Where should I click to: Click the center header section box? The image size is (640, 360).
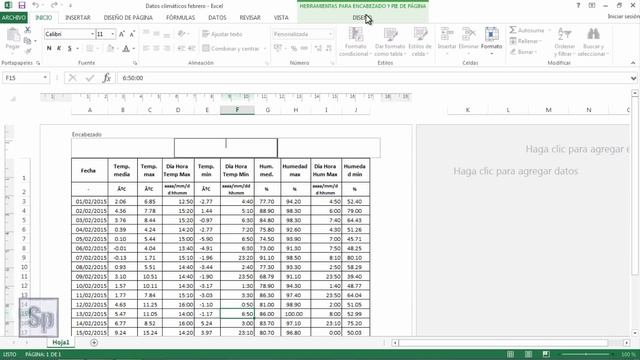tap(226, 148)
